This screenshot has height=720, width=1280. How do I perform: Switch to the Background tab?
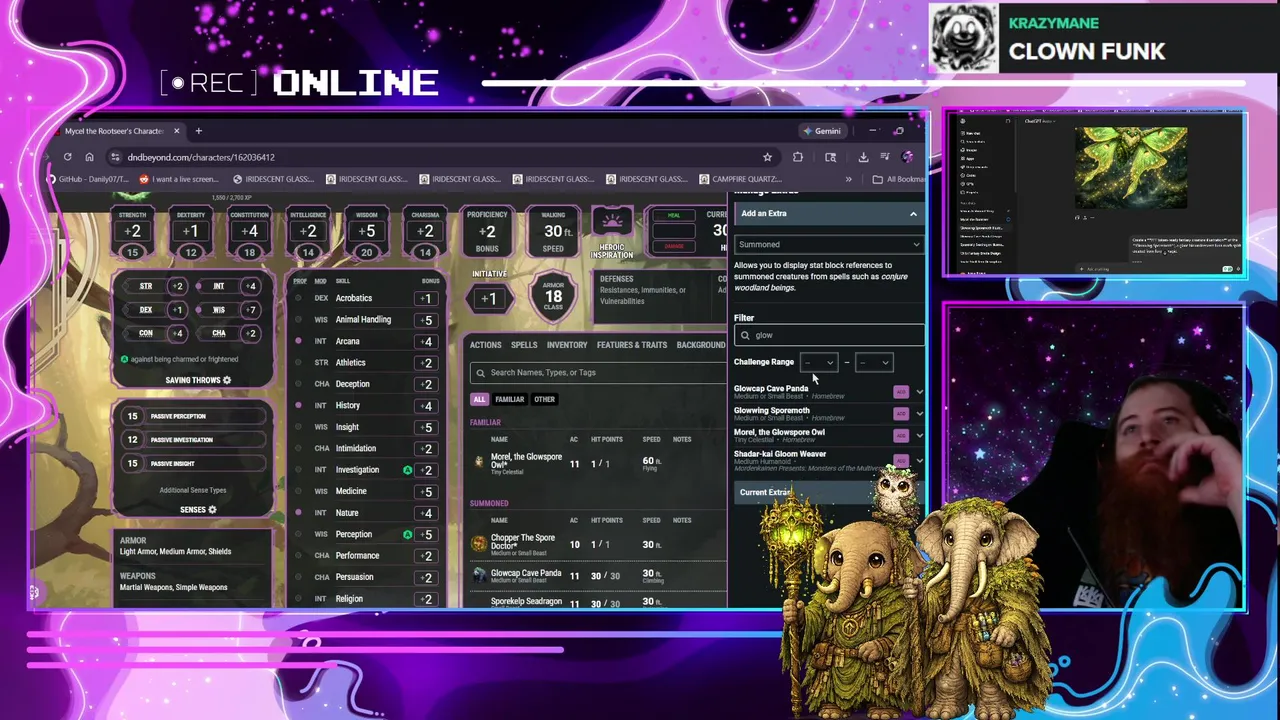click(701, 345)
